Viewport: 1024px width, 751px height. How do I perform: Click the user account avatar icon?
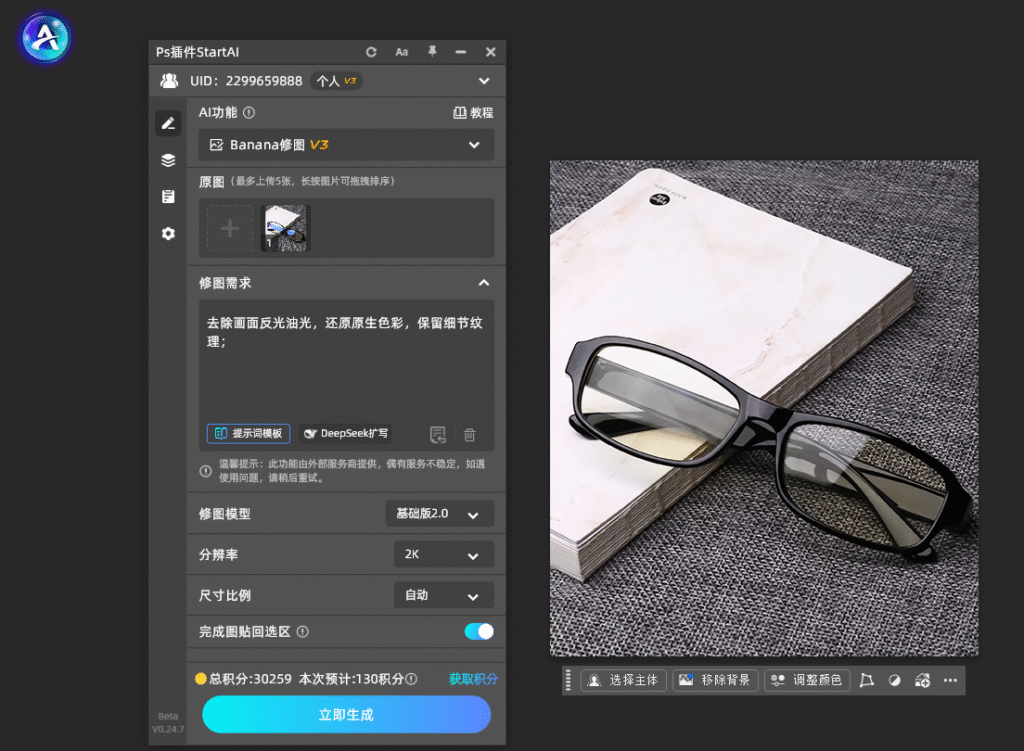pyautogui.click(x=169, y=81)
